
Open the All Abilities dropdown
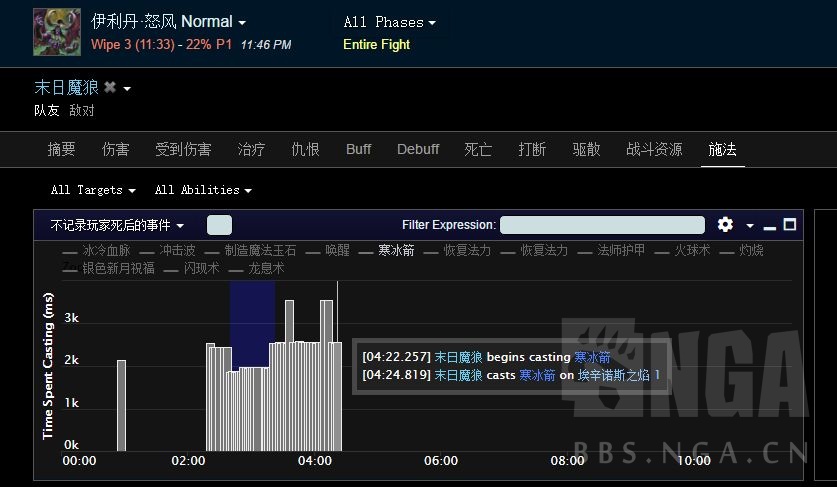pyautogui.click(x=203, y=190)
